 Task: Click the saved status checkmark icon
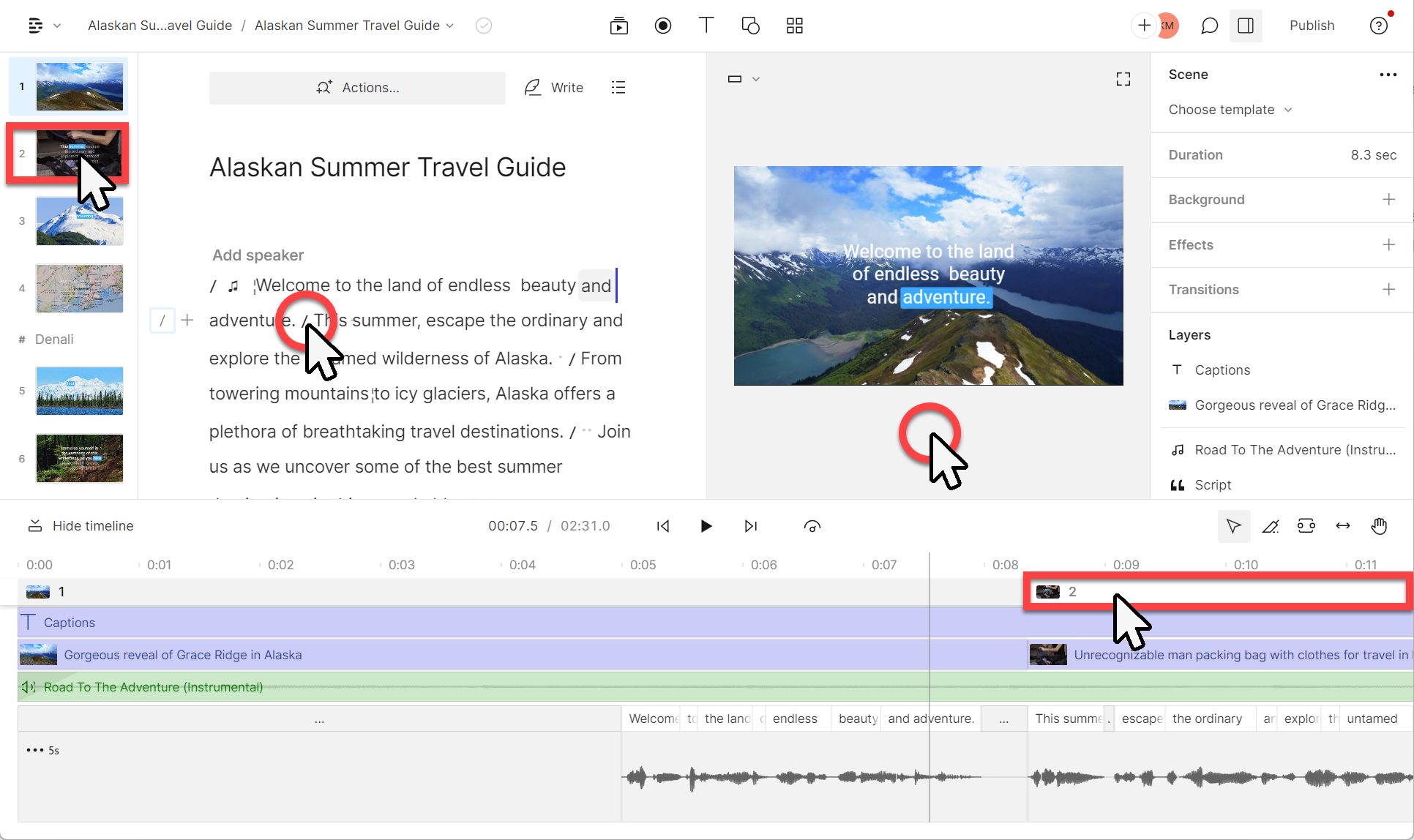pyautogui.click(x=483, y=26)
